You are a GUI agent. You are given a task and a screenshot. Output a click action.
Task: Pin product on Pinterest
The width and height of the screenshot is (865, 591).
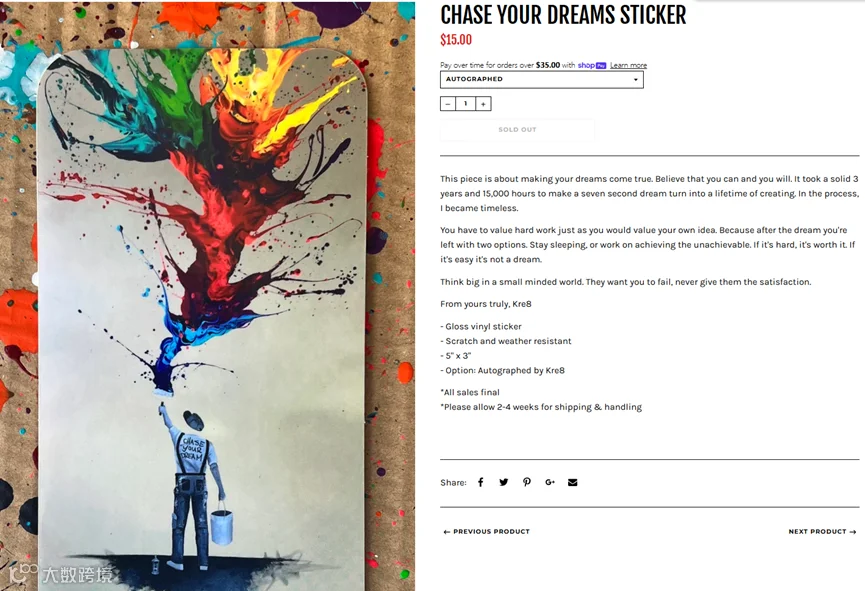coord(527,482)
